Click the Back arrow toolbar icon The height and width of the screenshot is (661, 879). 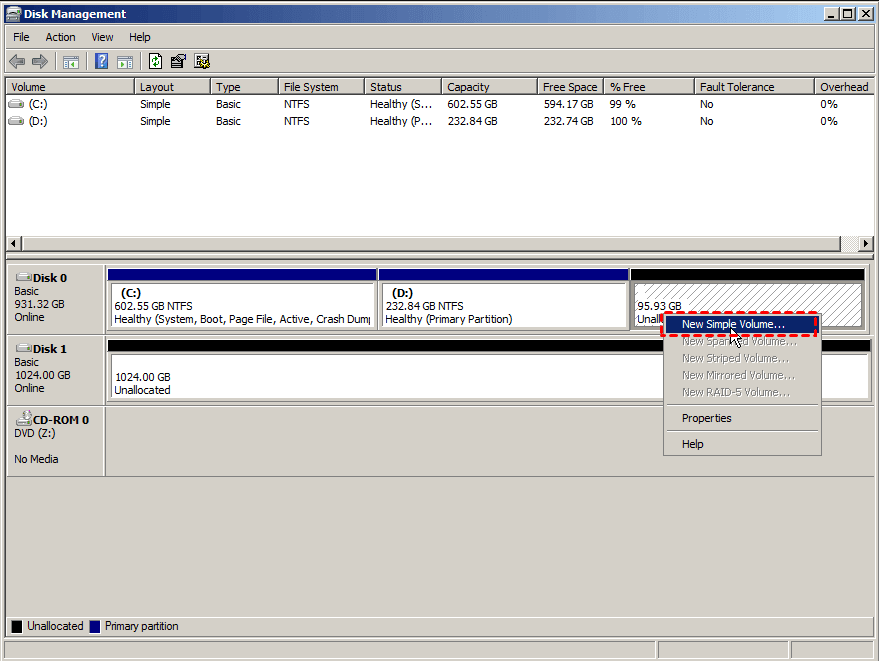17,61
